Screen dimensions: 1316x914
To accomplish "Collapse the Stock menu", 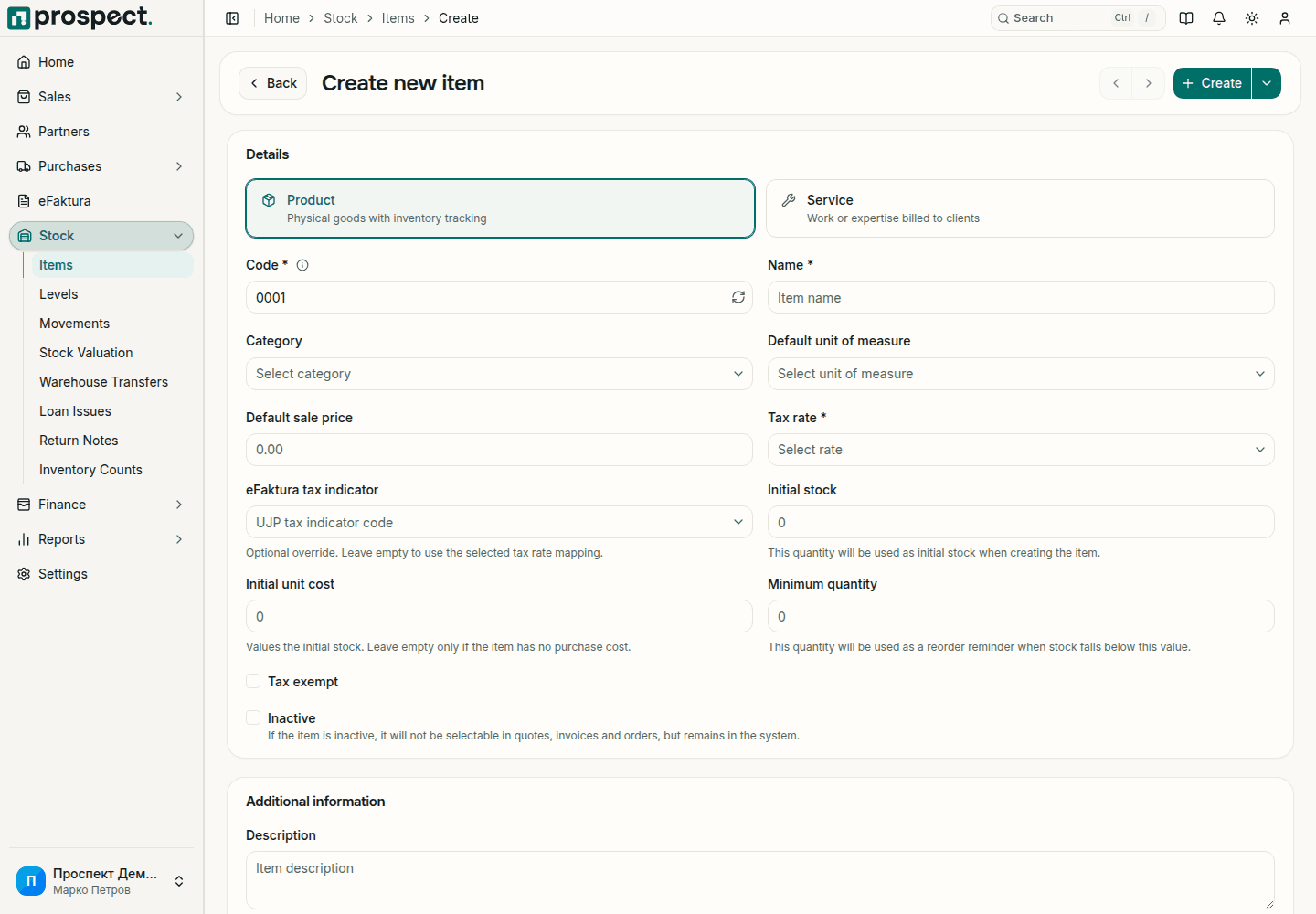I will [x=101, y=236].
